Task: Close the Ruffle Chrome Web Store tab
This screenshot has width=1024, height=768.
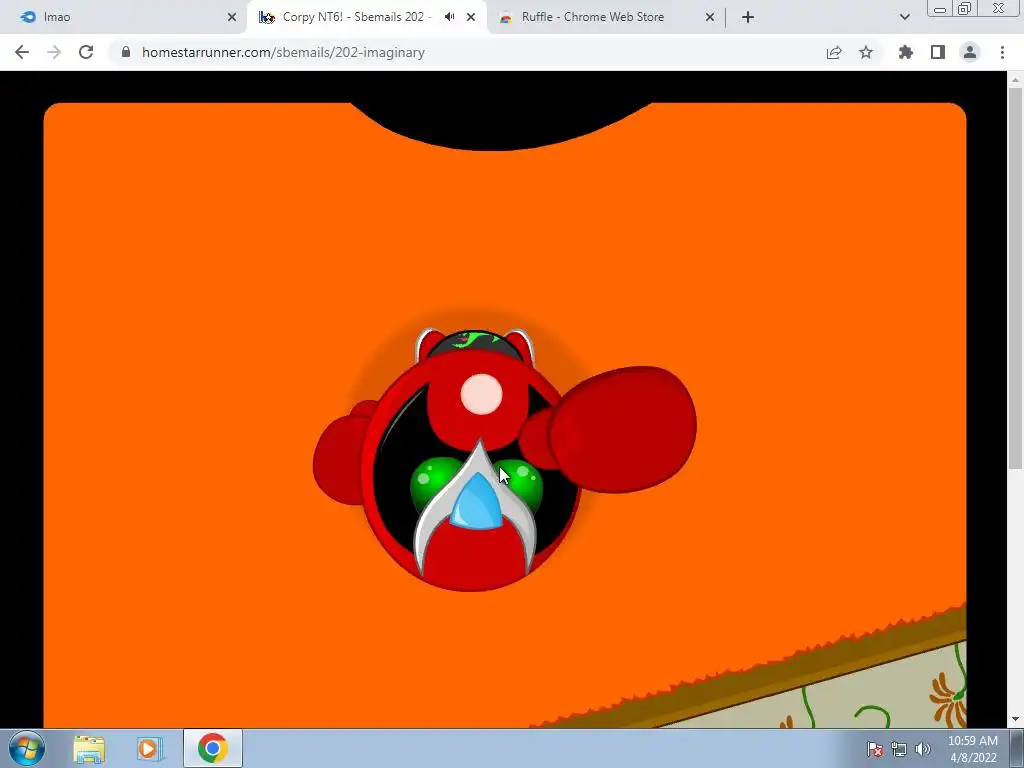Action: (x=710, y=17)
